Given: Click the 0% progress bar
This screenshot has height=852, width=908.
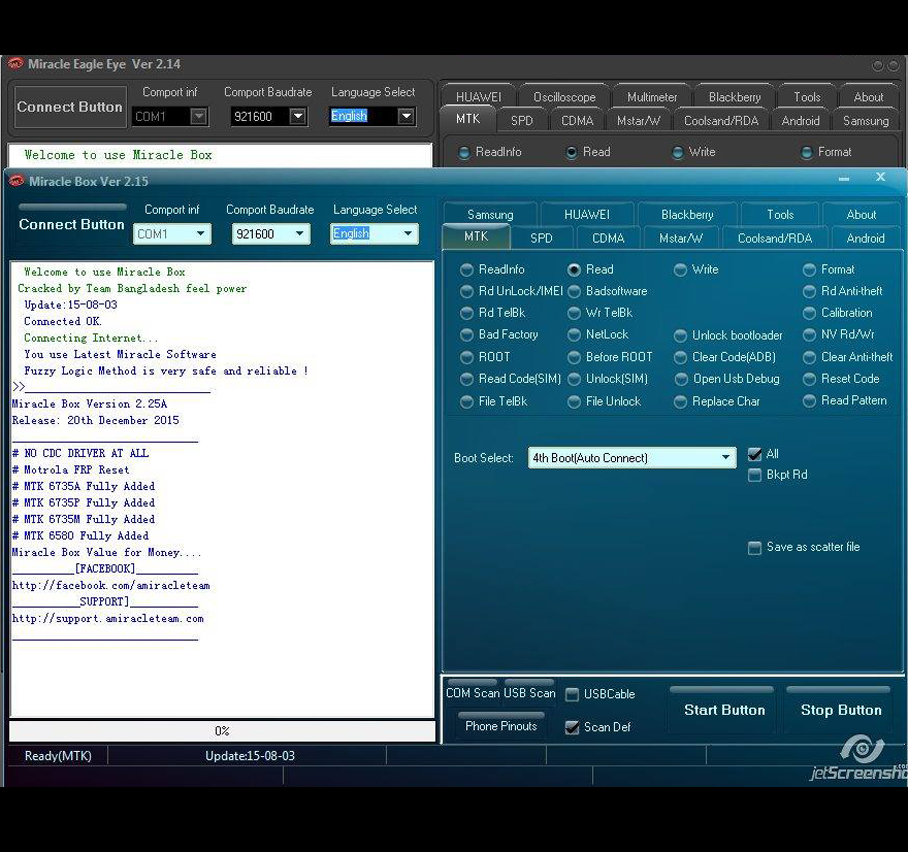Looking at the screenshot, I should [x=222, y=730].
